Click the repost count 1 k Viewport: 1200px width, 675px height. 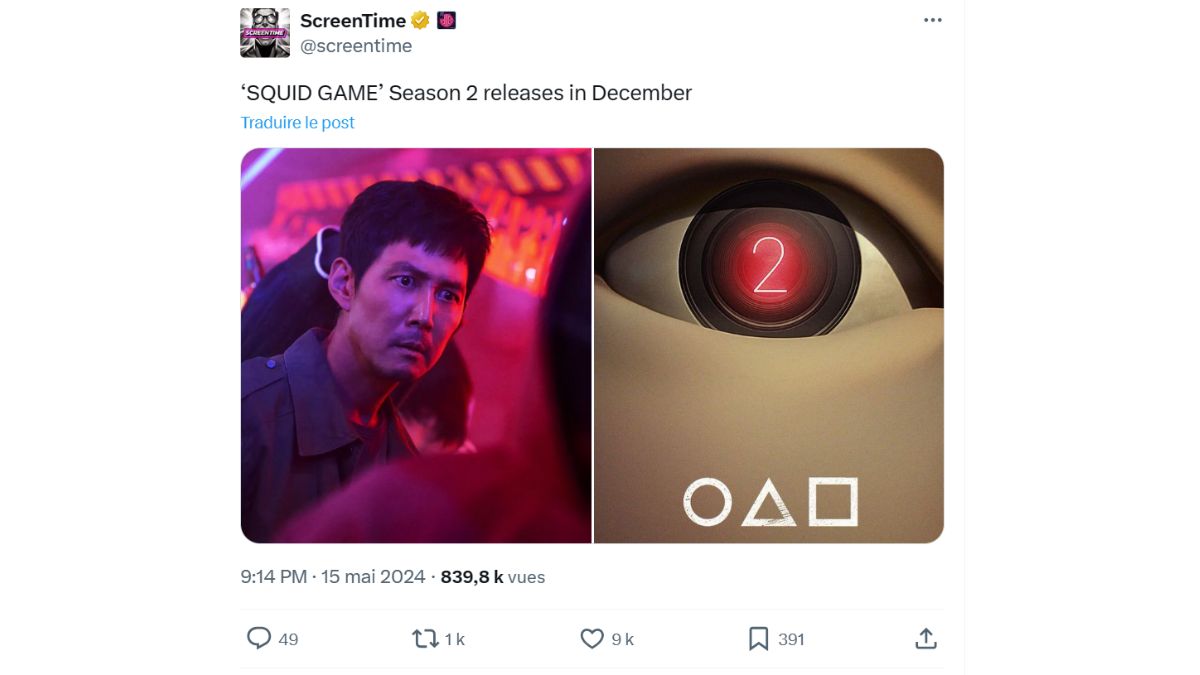(x=455, y=639)
